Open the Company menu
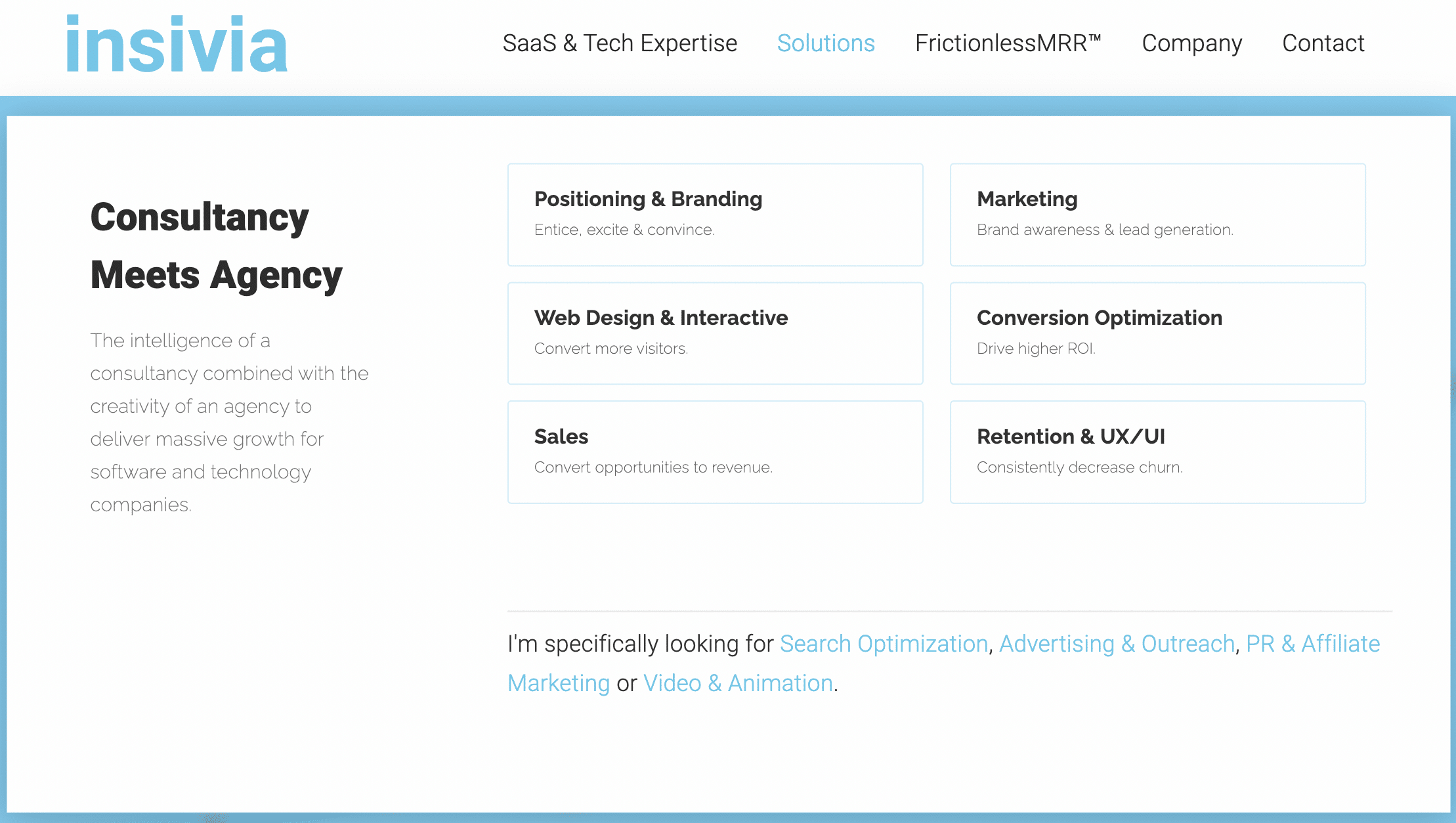The width and height of the screenshot is (1456, 823). click(x=1192, y=43)
